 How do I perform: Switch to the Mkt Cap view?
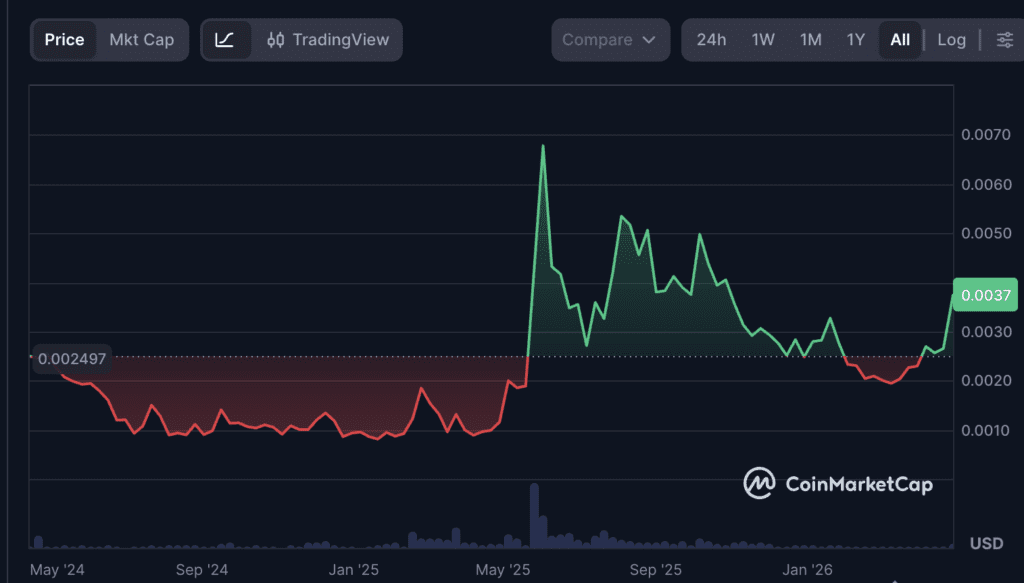pos(141,40)
